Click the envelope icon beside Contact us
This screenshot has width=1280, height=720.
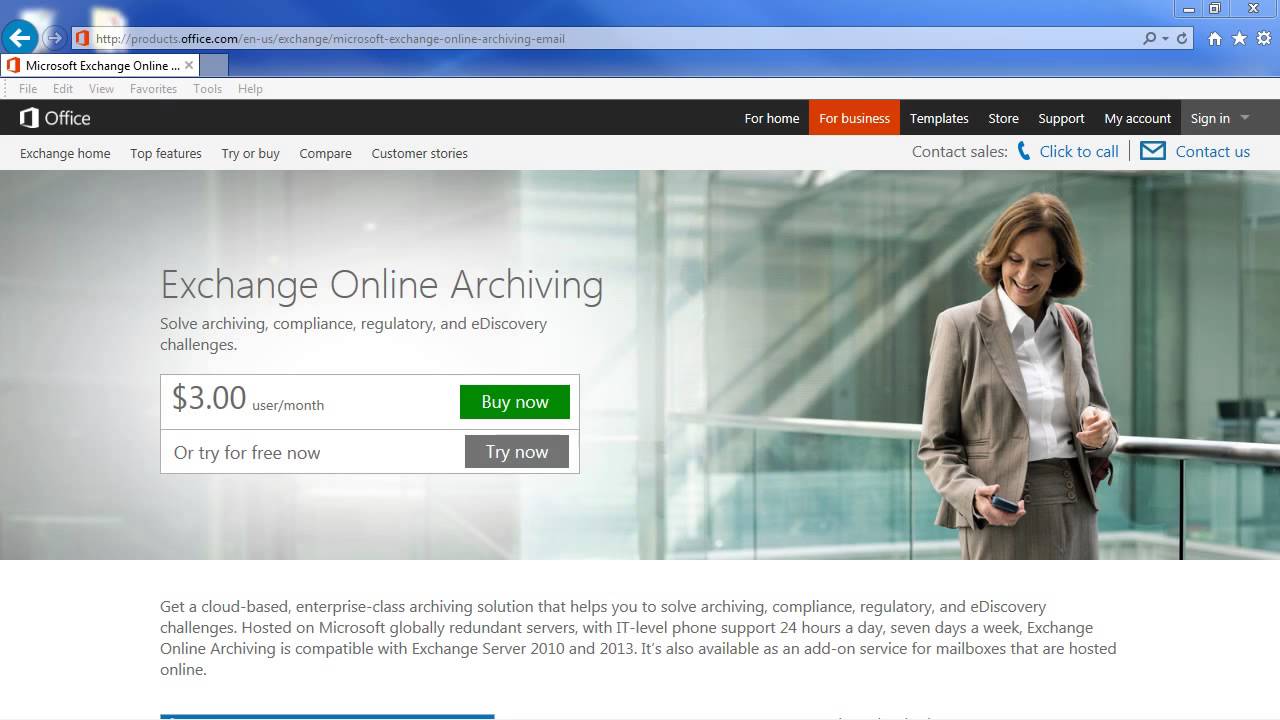(x=1153, y=151)
